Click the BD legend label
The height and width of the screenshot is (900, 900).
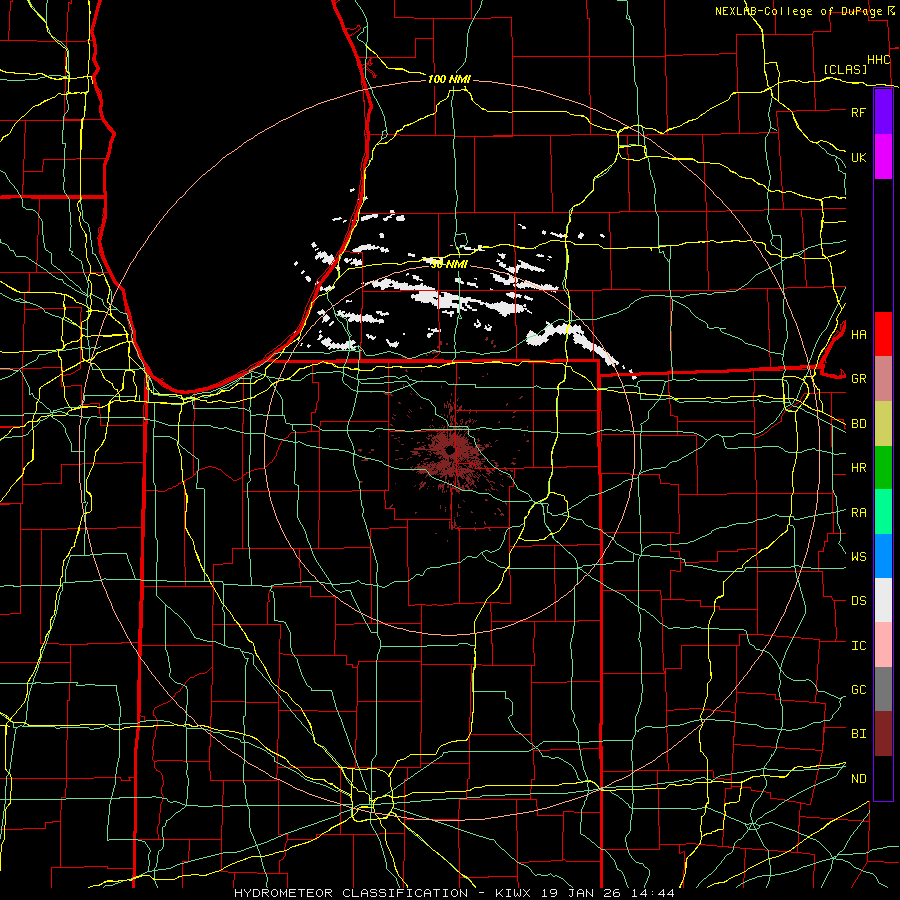[x=859, y=424]
